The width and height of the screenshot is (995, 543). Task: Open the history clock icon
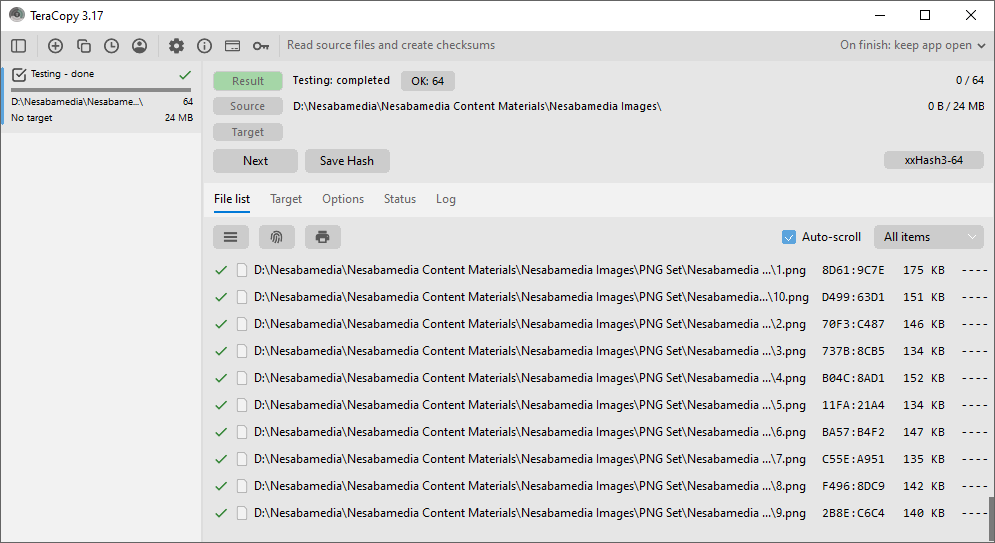pos(111,45)
